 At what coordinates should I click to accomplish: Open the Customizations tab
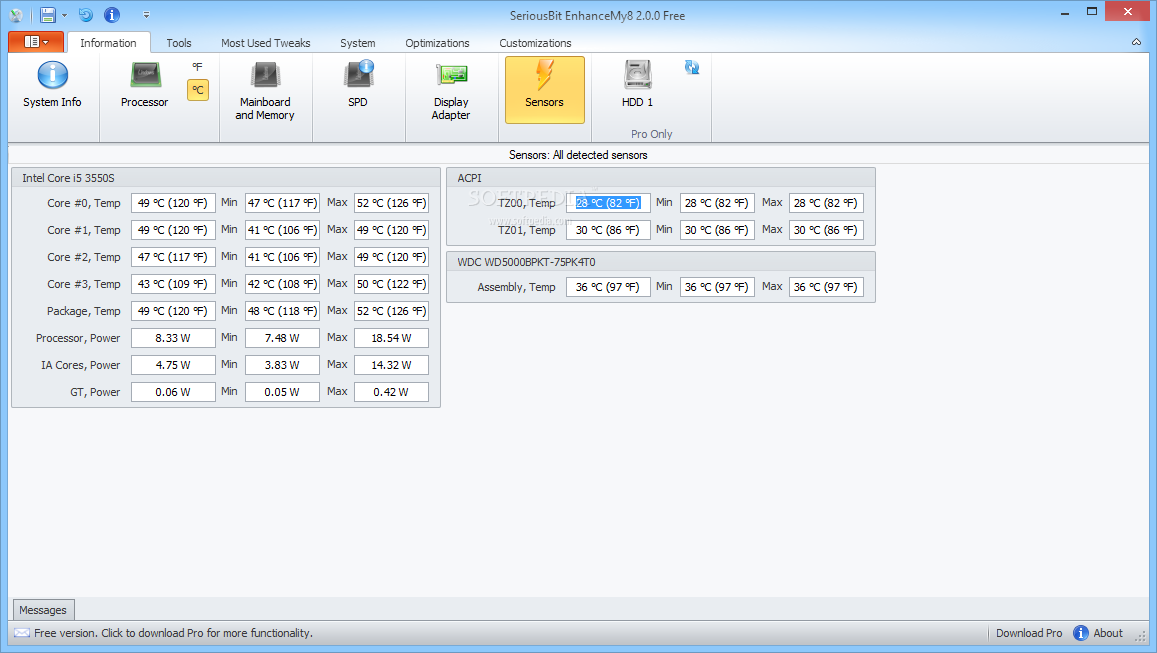pyautogui.click(x=536, y=43)
